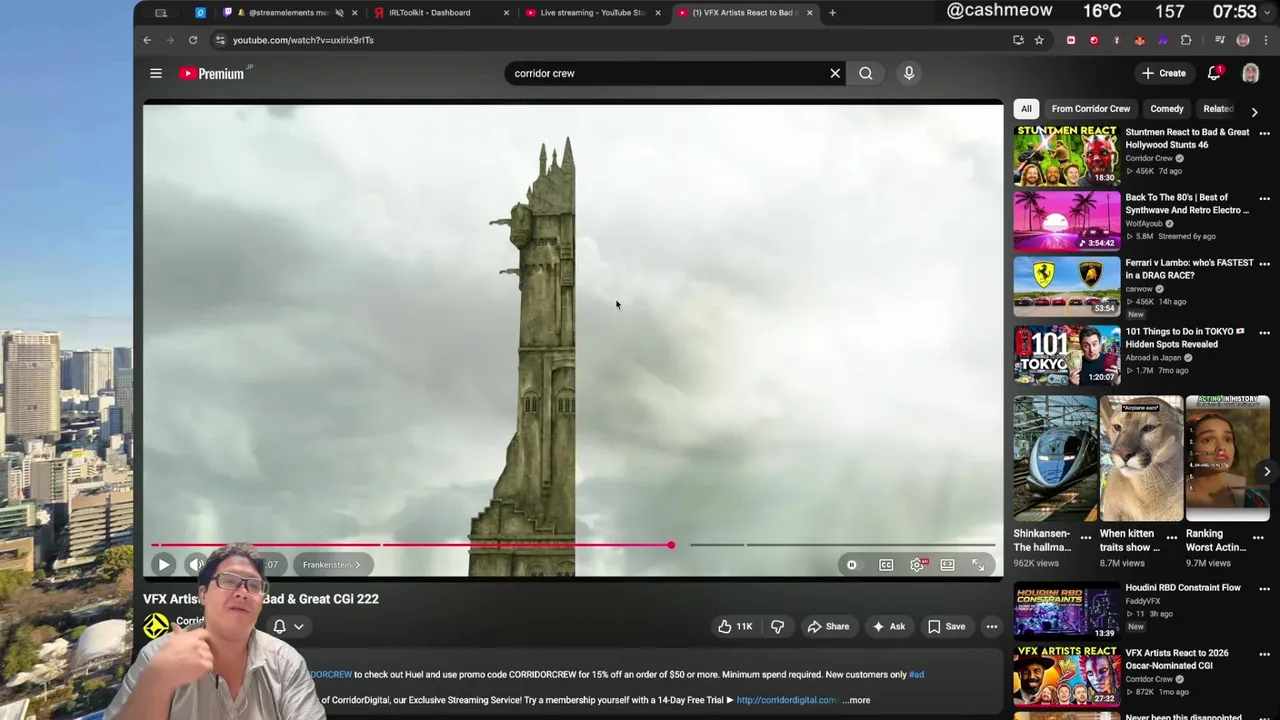Open Shinkansen Shorts thumbnail
This screenshot has width=1280, height=720.
[1055, 458]
